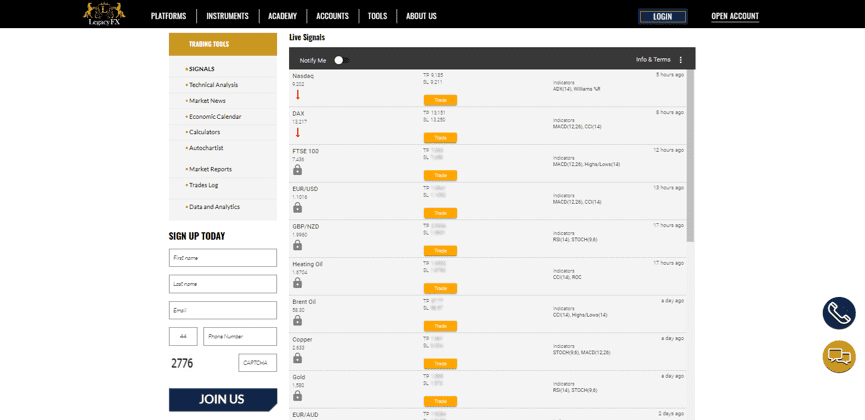Screen dimensions: 865x420
Task: Click the Join Us button
Action: coord(223,400)
